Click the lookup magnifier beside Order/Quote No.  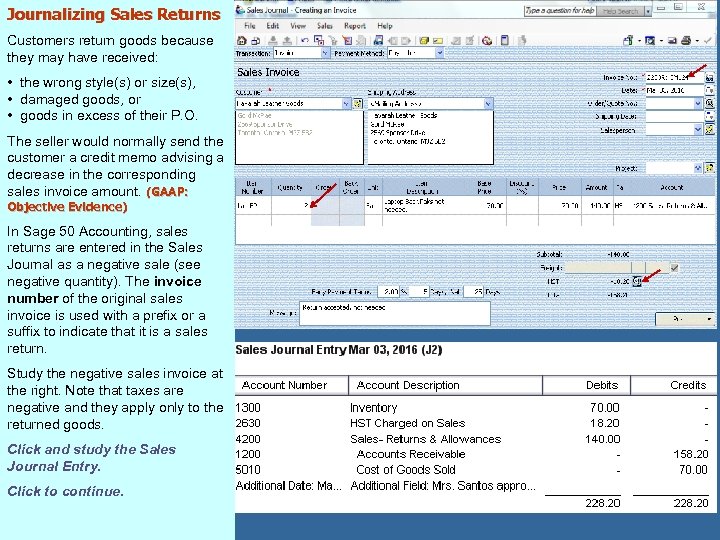point(709,103)
